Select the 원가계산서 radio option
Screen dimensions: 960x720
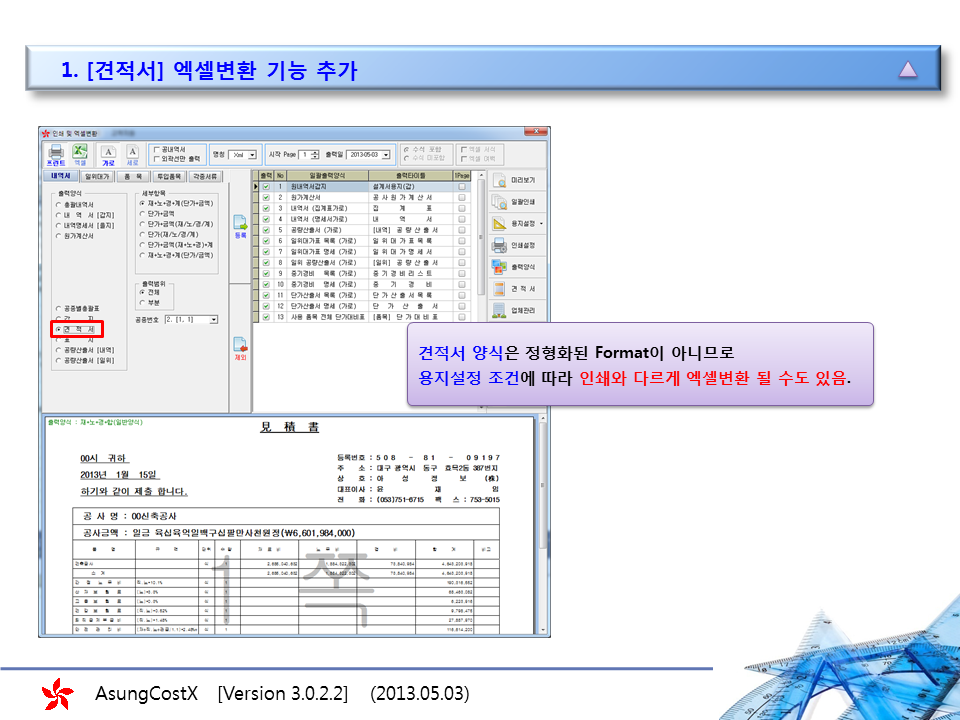pyautogui.click(x=58, y=235)
